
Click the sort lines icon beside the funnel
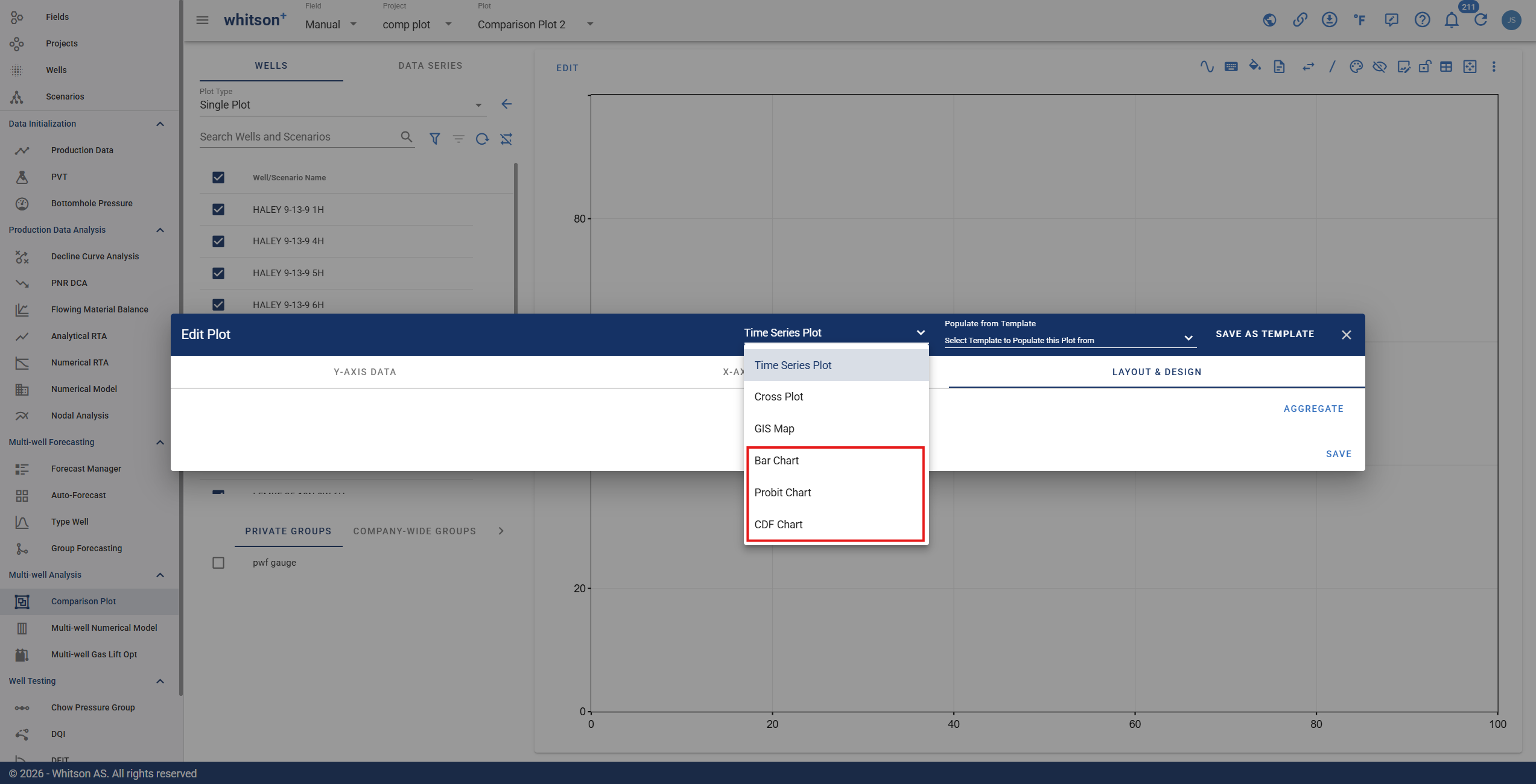[459, 139]
